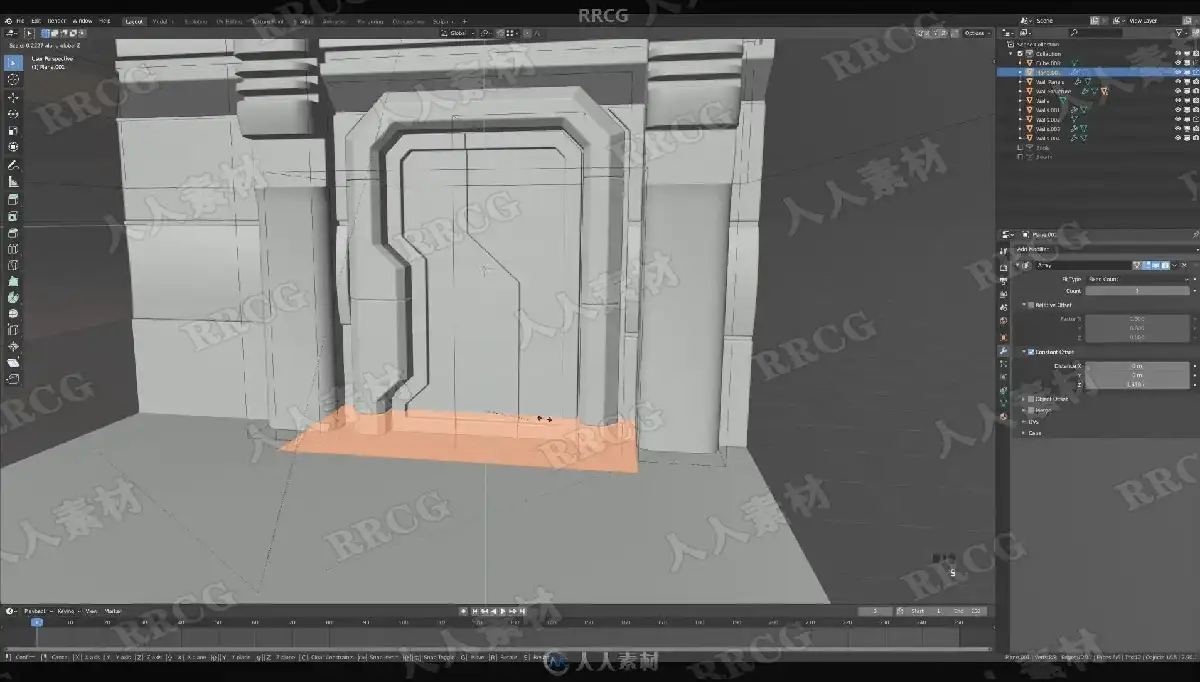Enable the Merge checkbox

(x=1031, y=410)
